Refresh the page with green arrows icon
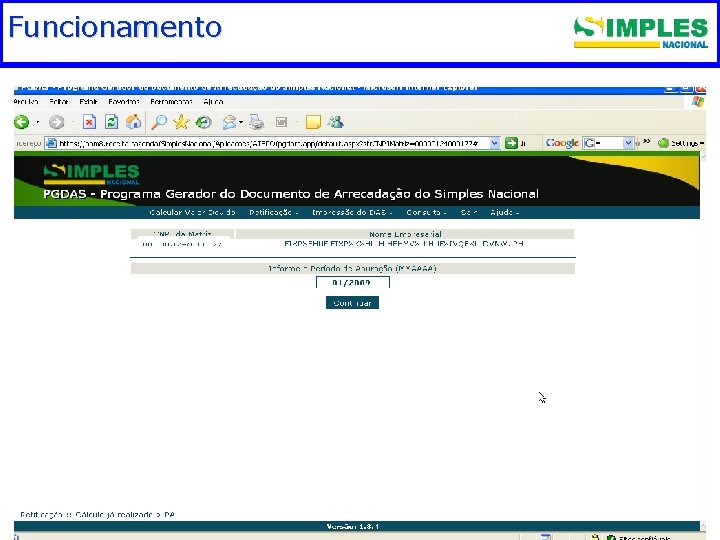Viewport: 720px width, 540px height. (x=112, y=122)
